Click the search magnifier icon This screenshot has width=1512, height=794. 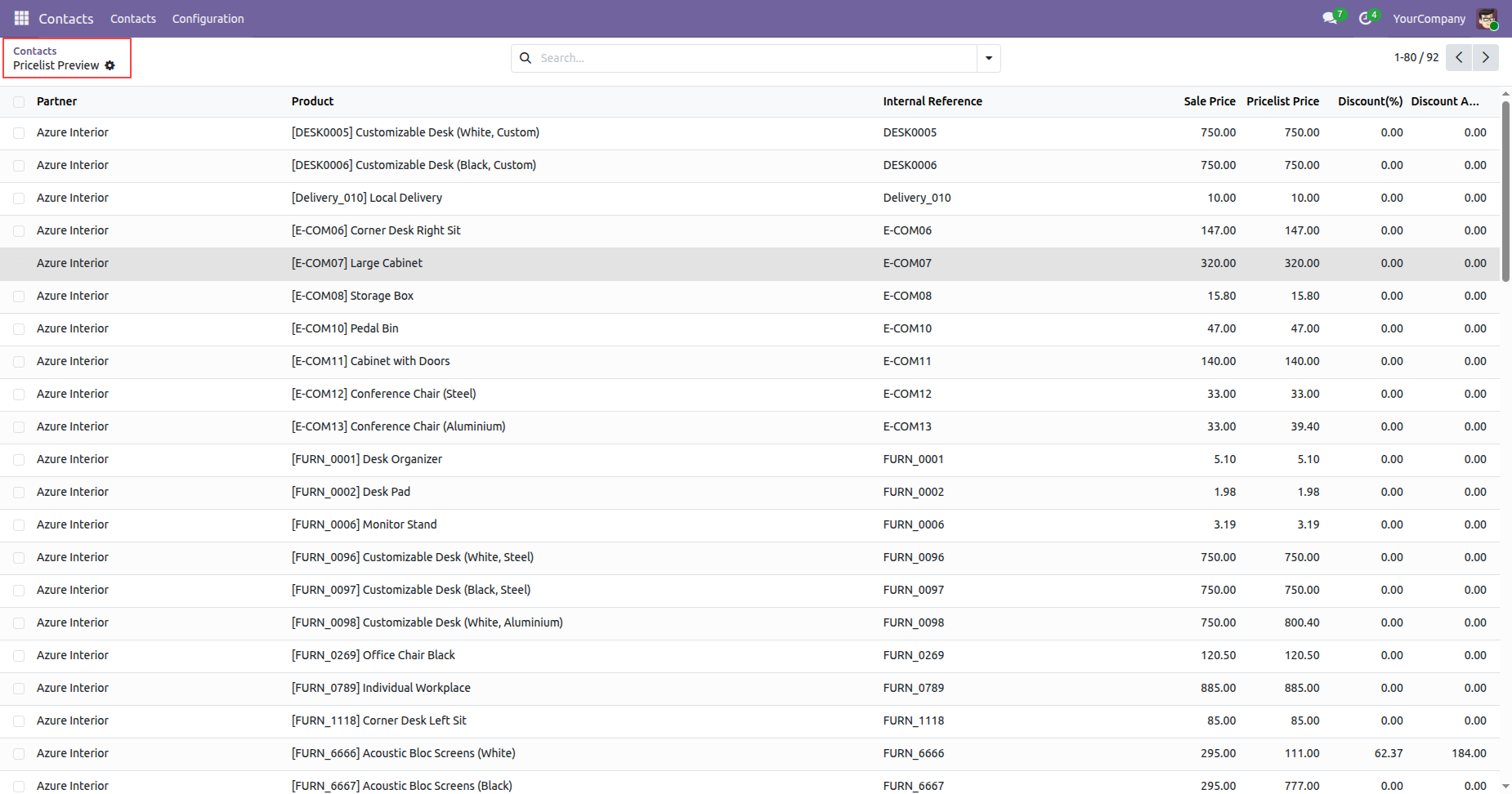(x=526, y=58)
